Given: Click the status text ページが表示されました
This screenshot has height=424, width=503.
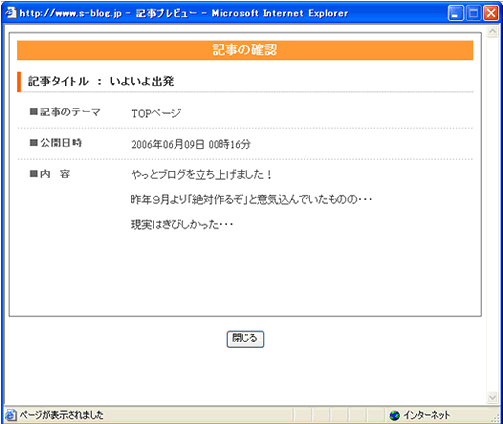Looking at the screenshot, I should 61,415.
